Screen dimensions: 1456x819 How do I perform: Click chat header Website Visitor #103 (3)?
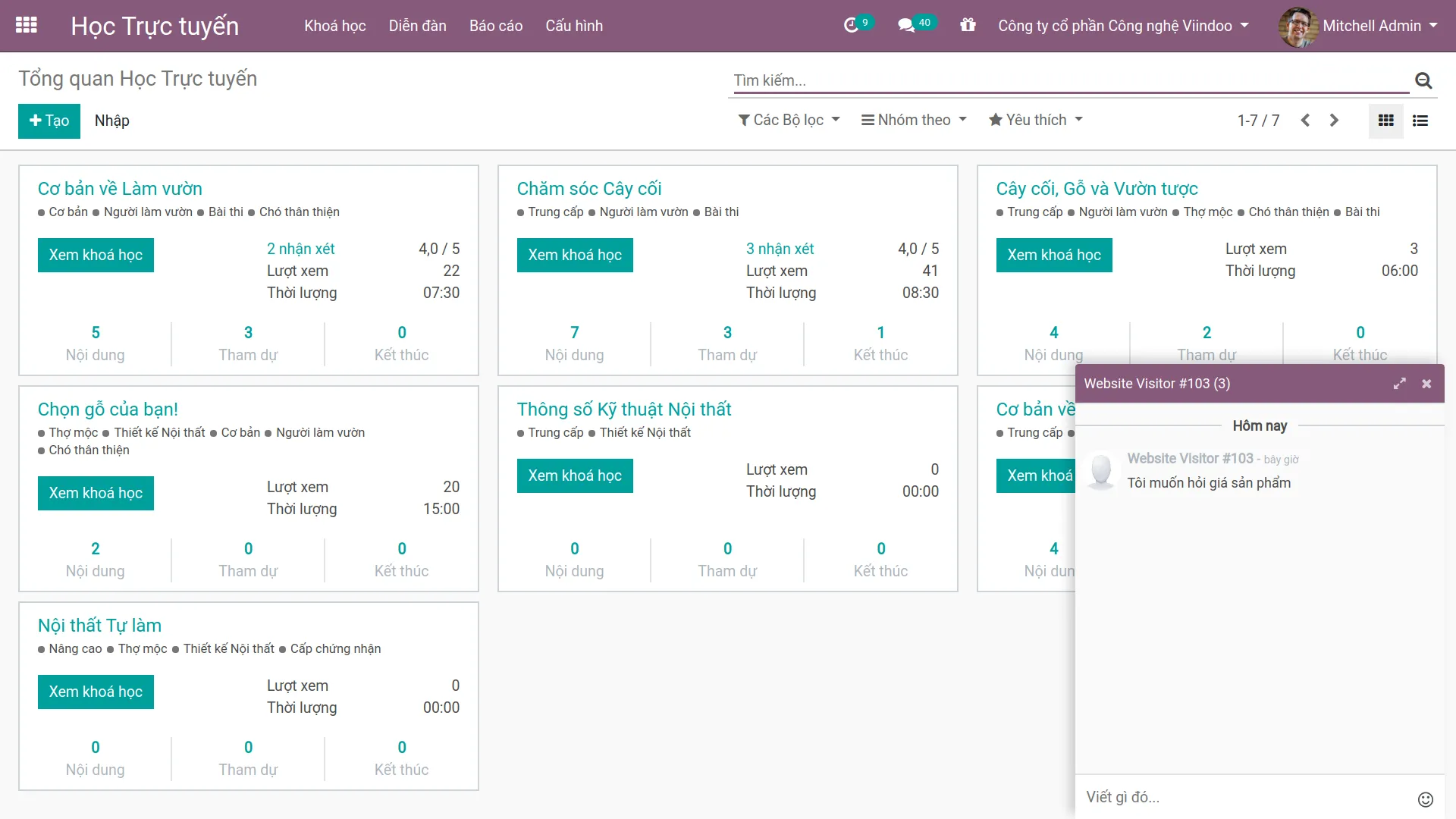click(x=1157, y=384)
